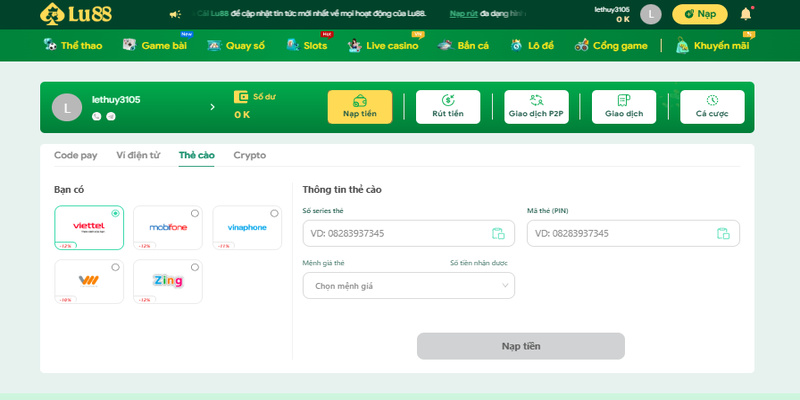The width and height of the screenshot is (800, 400).
Task: Click the yellow Nạp tiền account button
Action: click(x=360, y=107)
